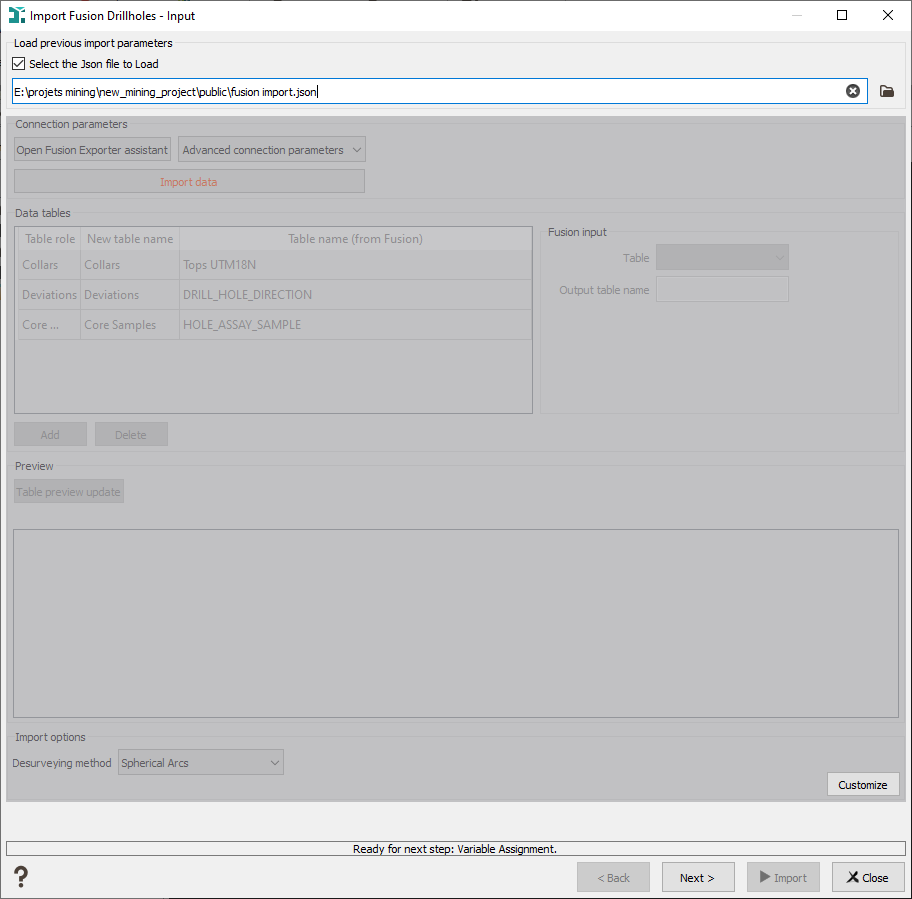Browse for Json file with folder icon
The height and width of the screenshot is (899, 912).
coord(886,91)
